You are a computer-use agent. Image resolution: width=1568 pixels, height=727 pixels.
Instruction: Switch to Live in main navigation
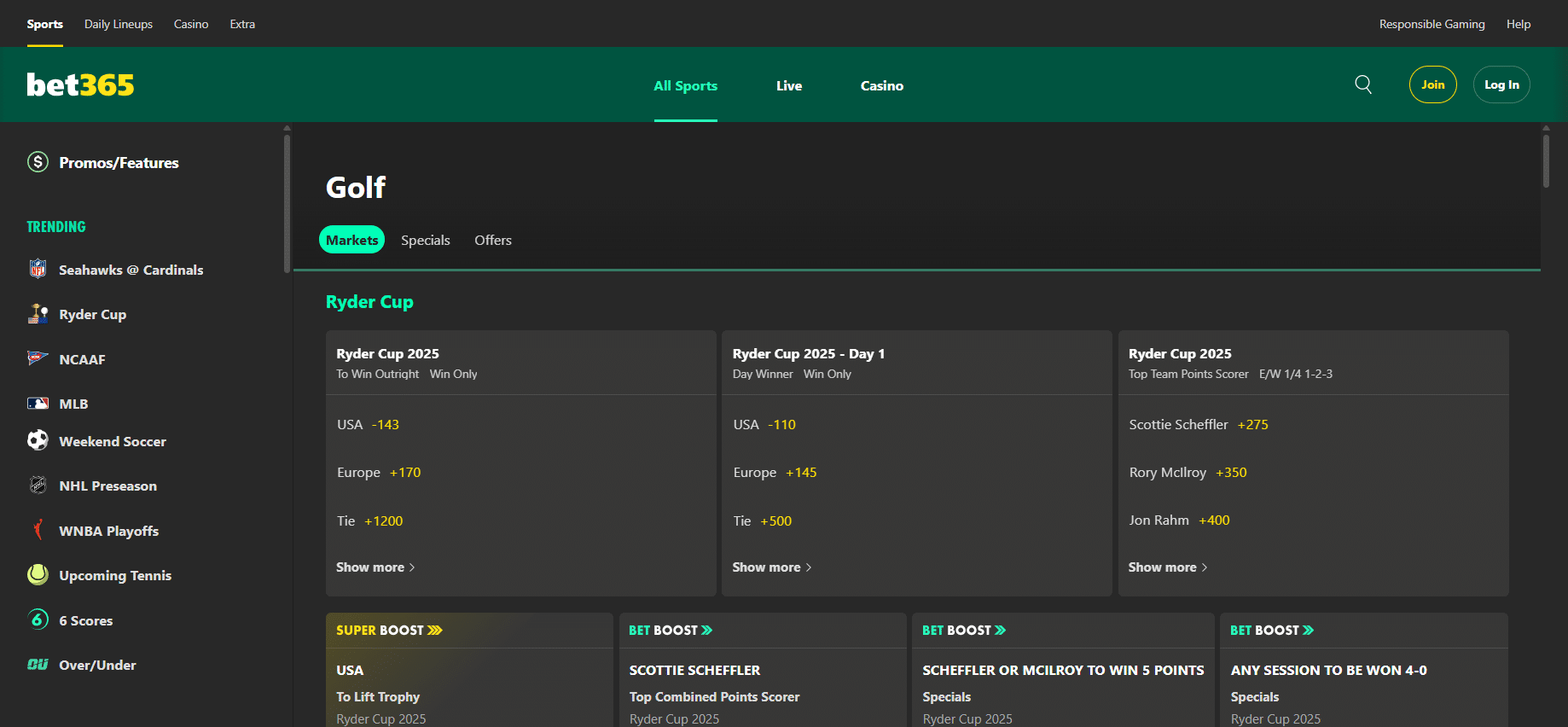[789, 85]
